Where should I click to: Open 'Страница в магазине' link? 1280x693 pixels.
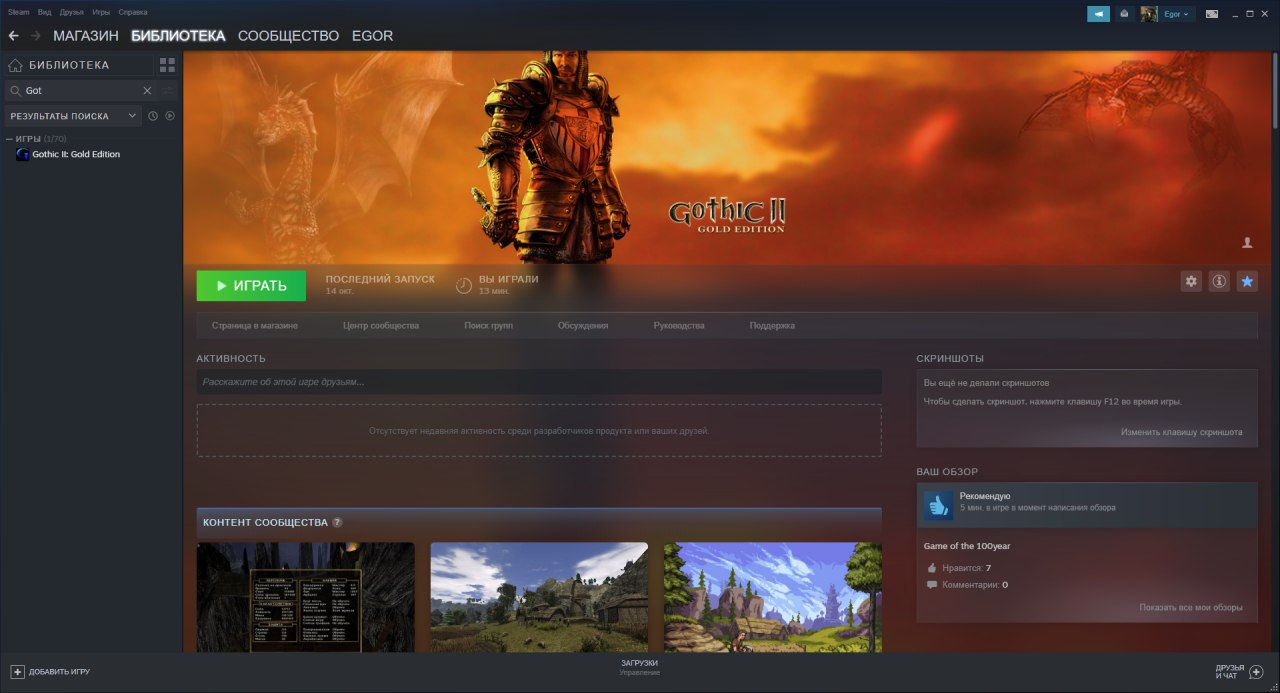(255, 326)
